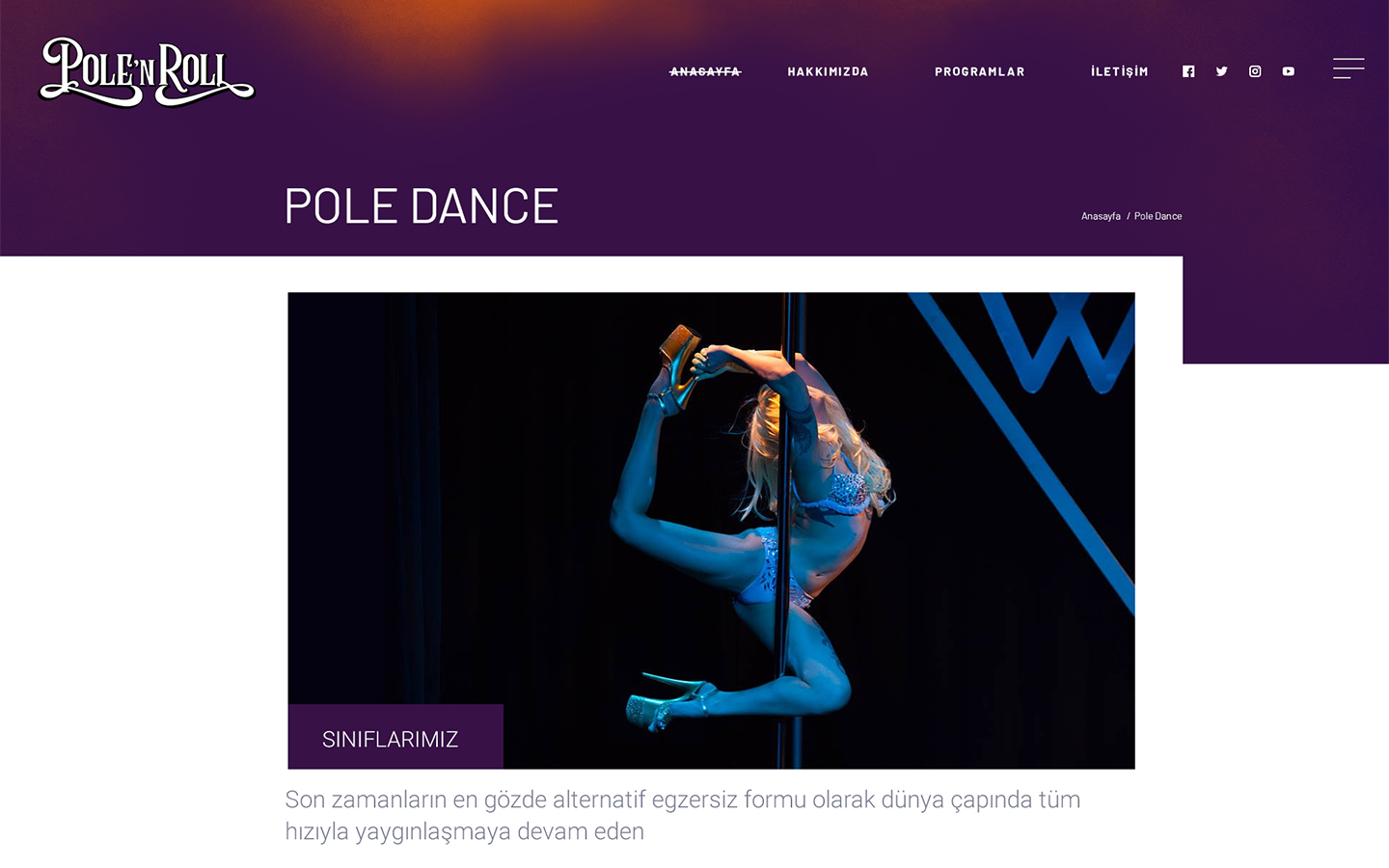Image resolution: width=1389 pixels, height=868 pixels.
Task: Open the Instagram social icon
Action: tap(1255, 71)
